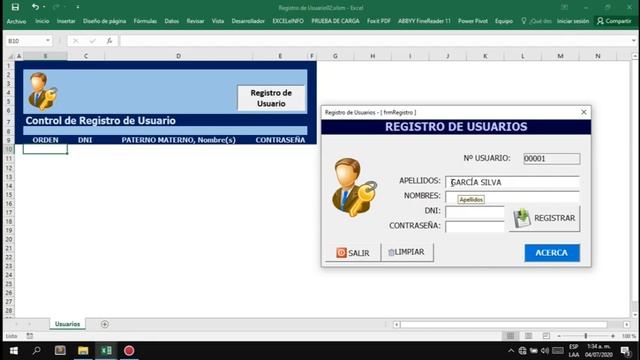This screenshot has height=360, width=640.
Task: Open the Vista ribbon tab
Action: coord(218,21)
